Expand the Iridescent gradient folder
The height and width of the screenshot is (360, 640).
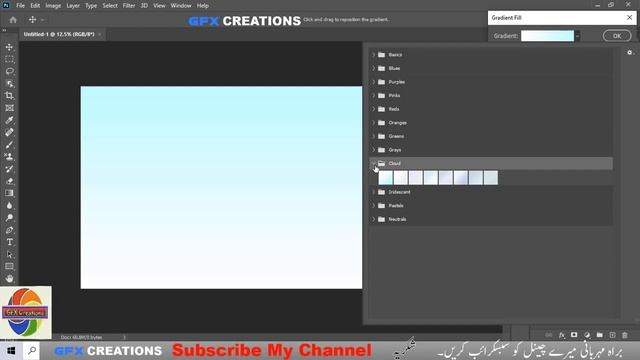pyautogui.click(x=373, y=192)
